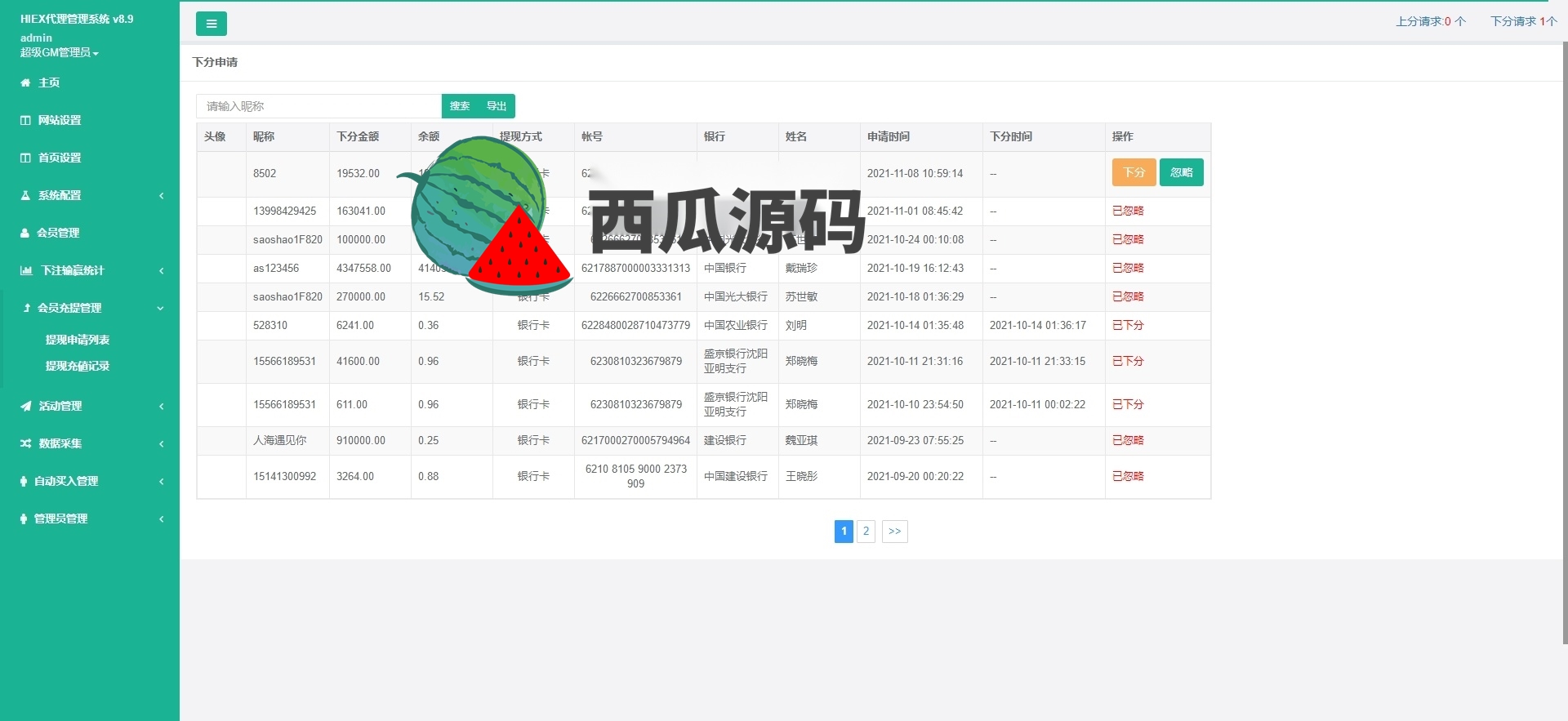Viewport: 1568px width, 721px height.
Task: Click nickname 528310 in table
Action: pos(270,325)
